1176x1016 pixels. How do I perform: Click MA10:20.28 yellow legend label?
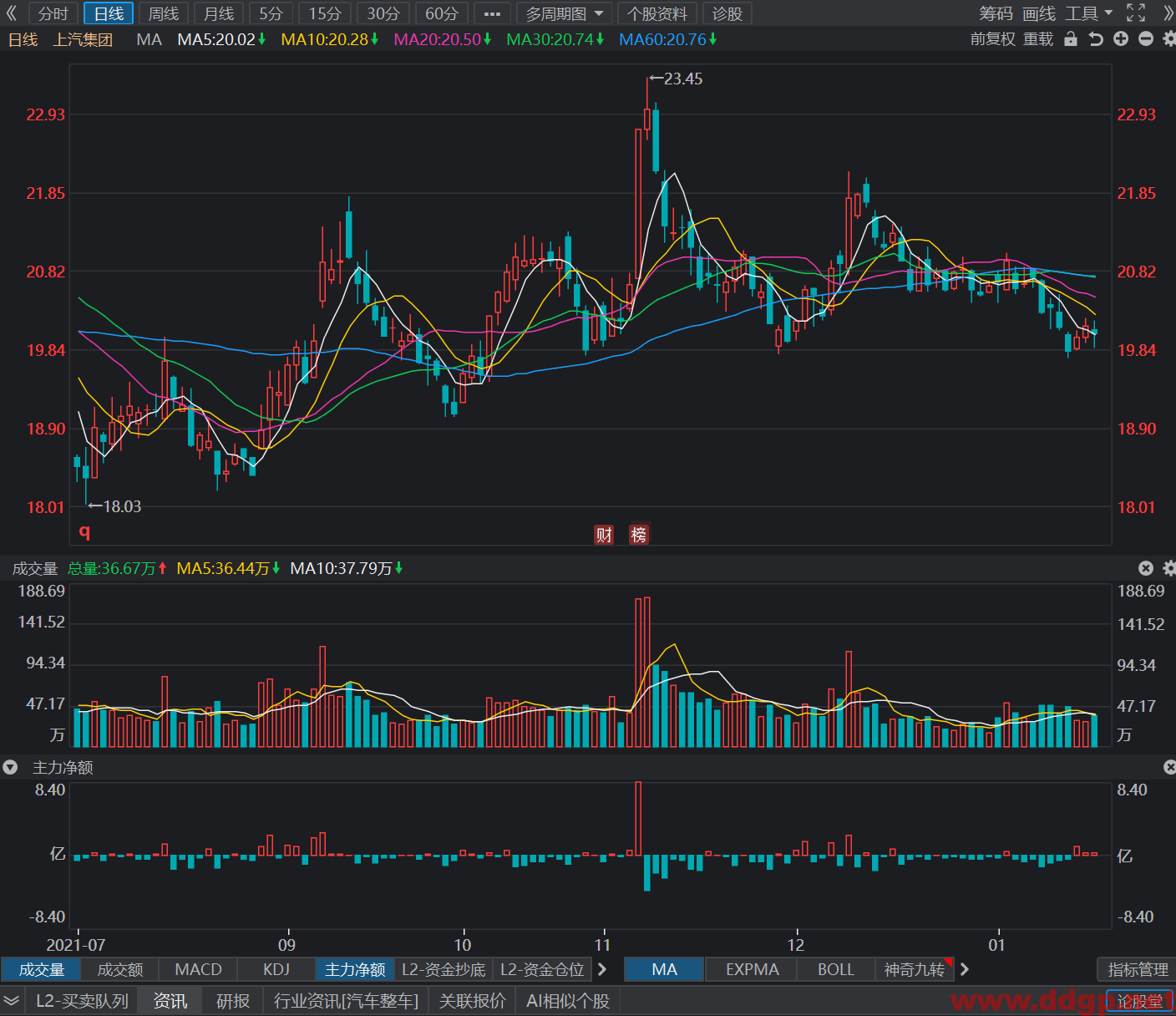[324, 39]
